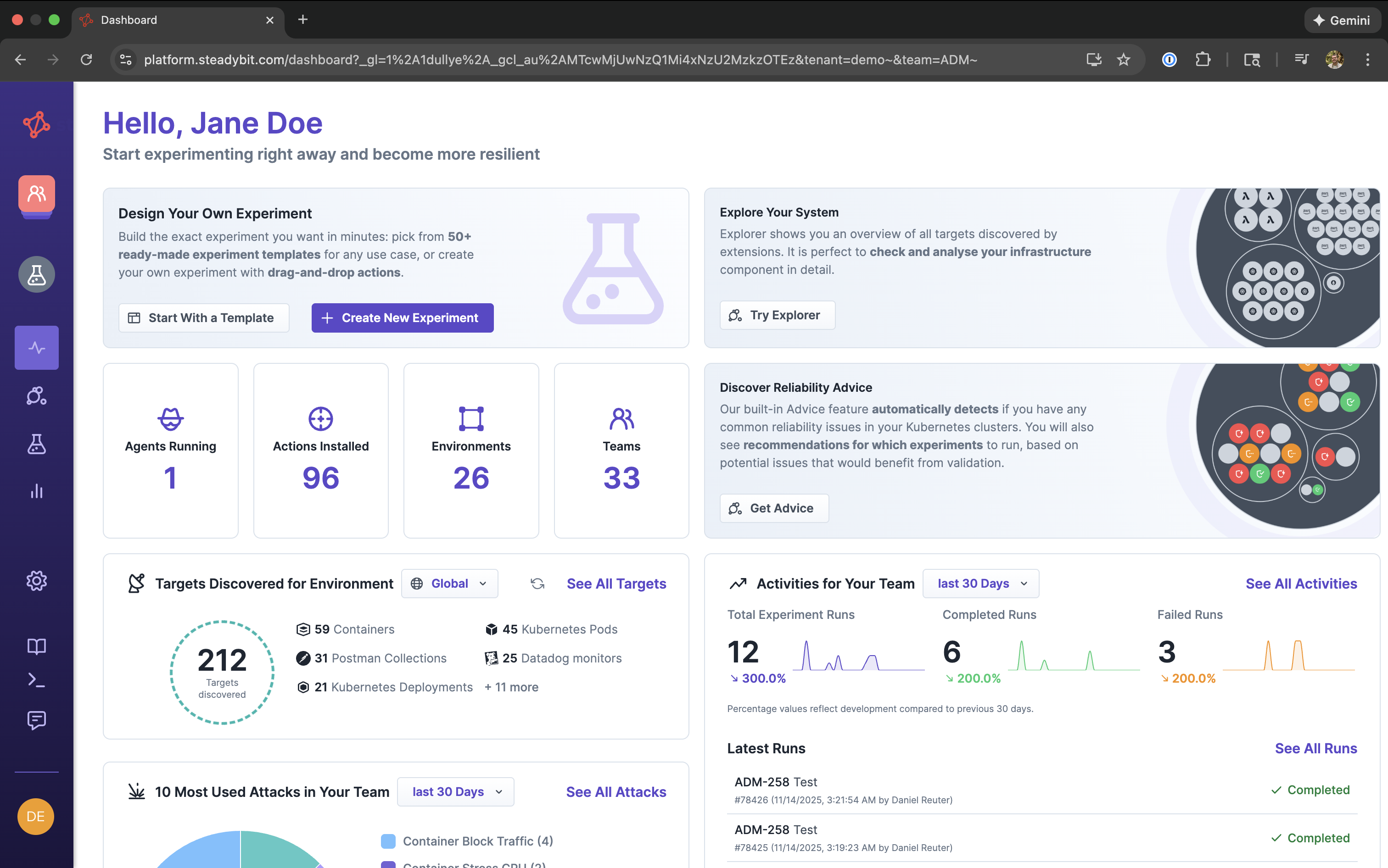The width and height of the screenshot is (1388, 868).
Task: Open the terminal prompt icon in sidebar
Action: click(36, 680)
